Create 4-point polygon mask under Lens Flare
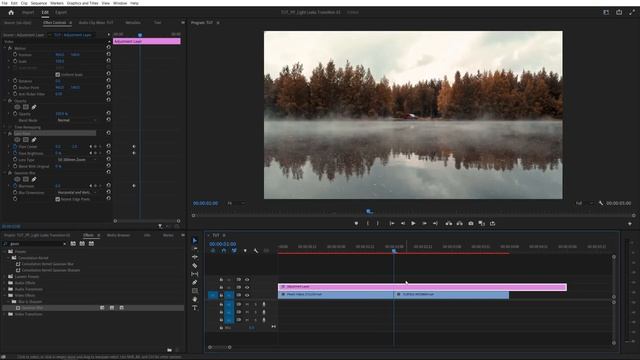The image size is (640, 360). 26,140
